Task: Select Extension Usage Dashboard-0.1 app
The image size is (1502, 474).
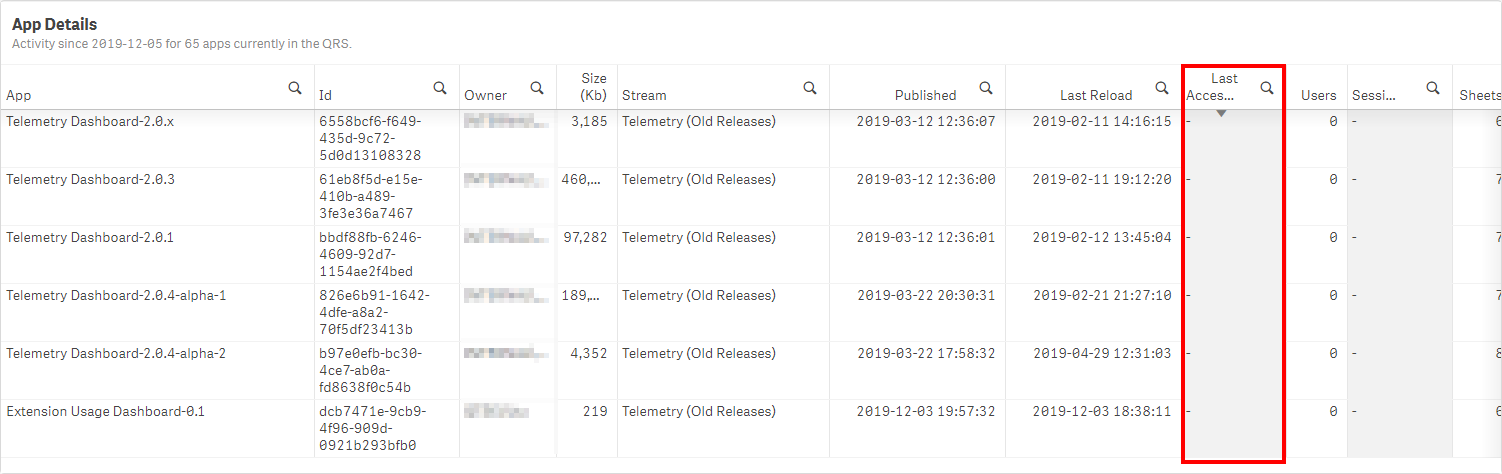Action: 105,411
